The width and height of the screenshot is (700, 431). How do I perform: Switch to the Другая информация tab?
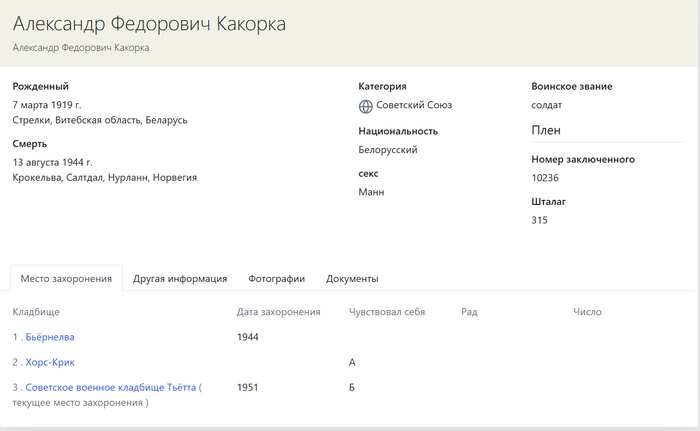180,279
